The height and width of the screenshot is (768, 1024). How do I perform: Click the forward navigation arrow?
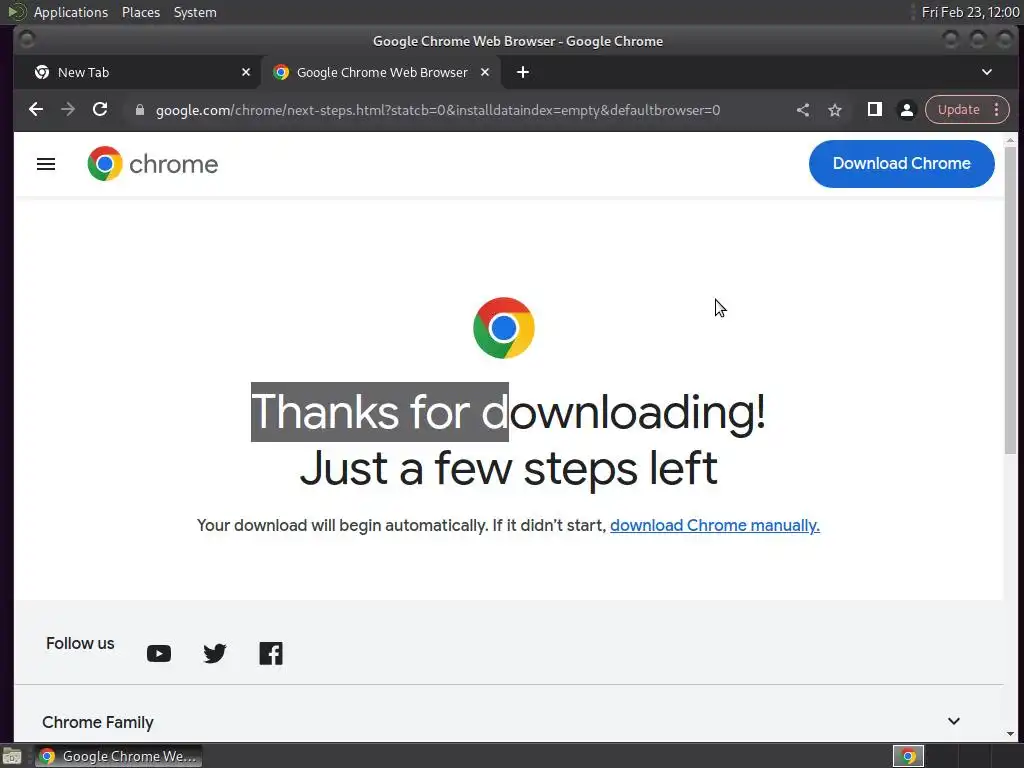pyautogui.click(x=68, y=110)
